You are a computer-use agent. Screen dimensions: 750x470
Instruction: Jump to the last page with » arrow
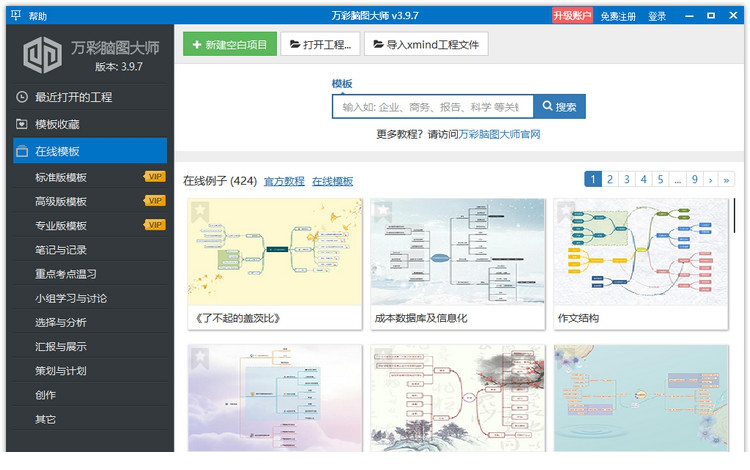tap(726, 180)
